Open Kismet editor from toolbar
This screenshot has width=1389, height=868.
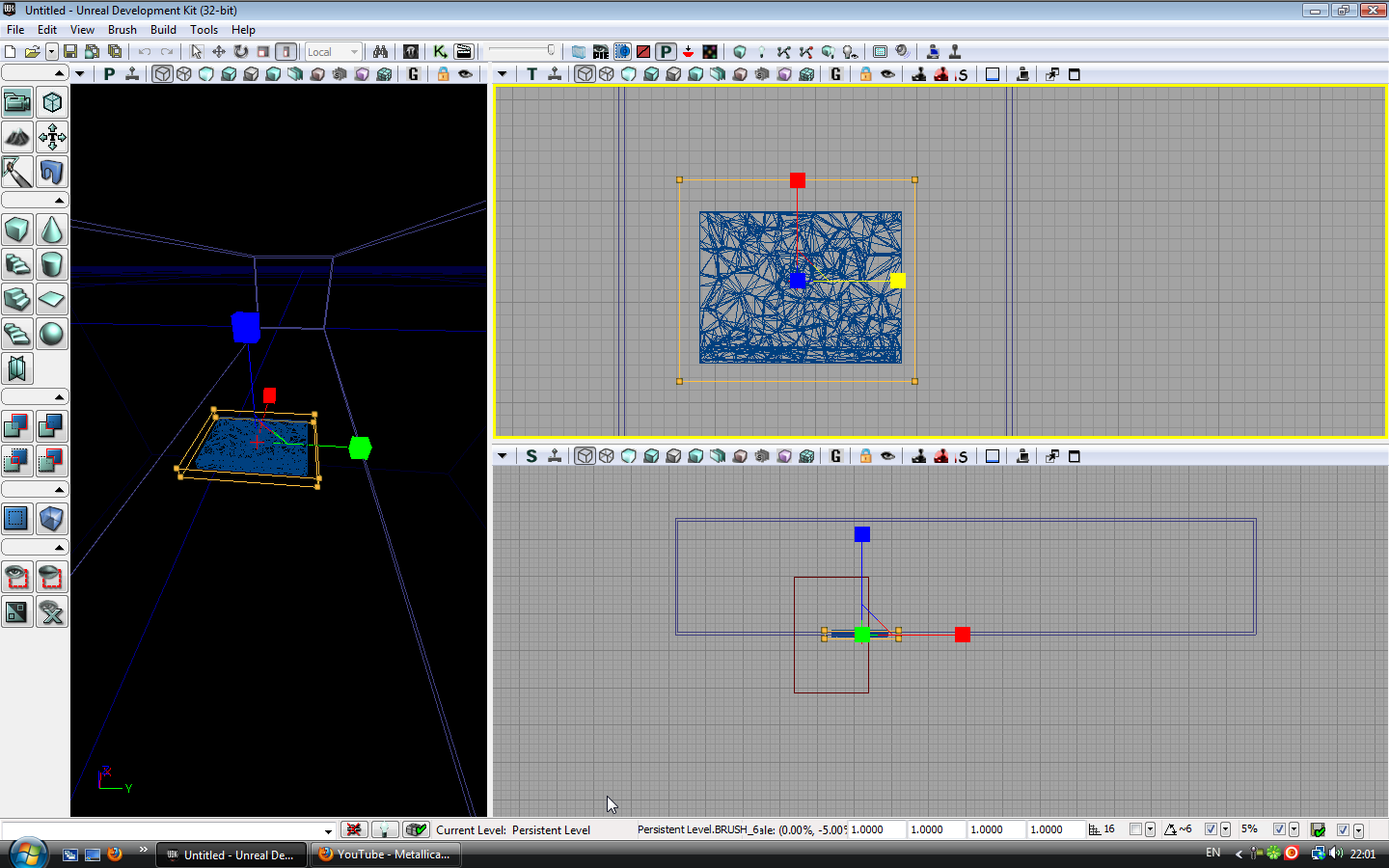(x=440, y=51)
